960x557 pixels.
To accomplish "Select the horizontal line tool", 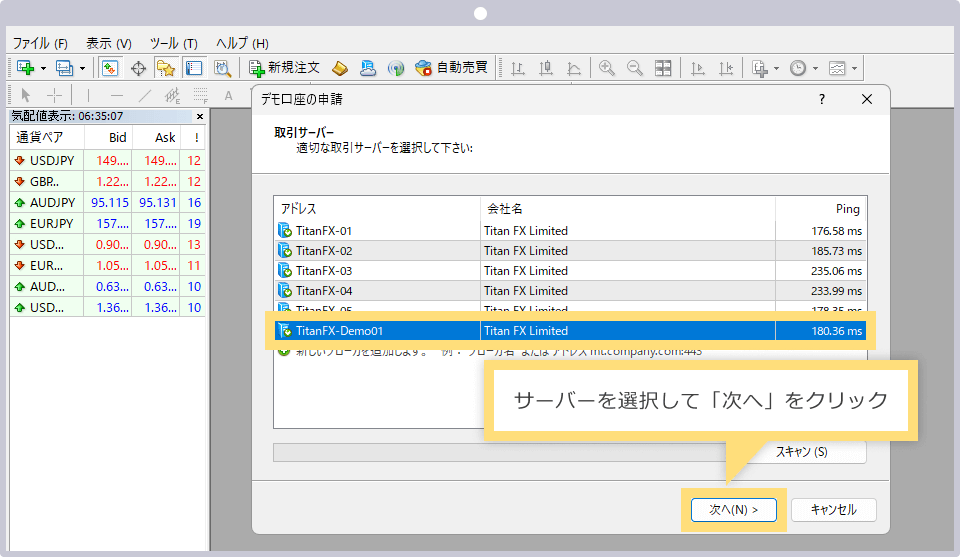I will click(x=116, y=95).
